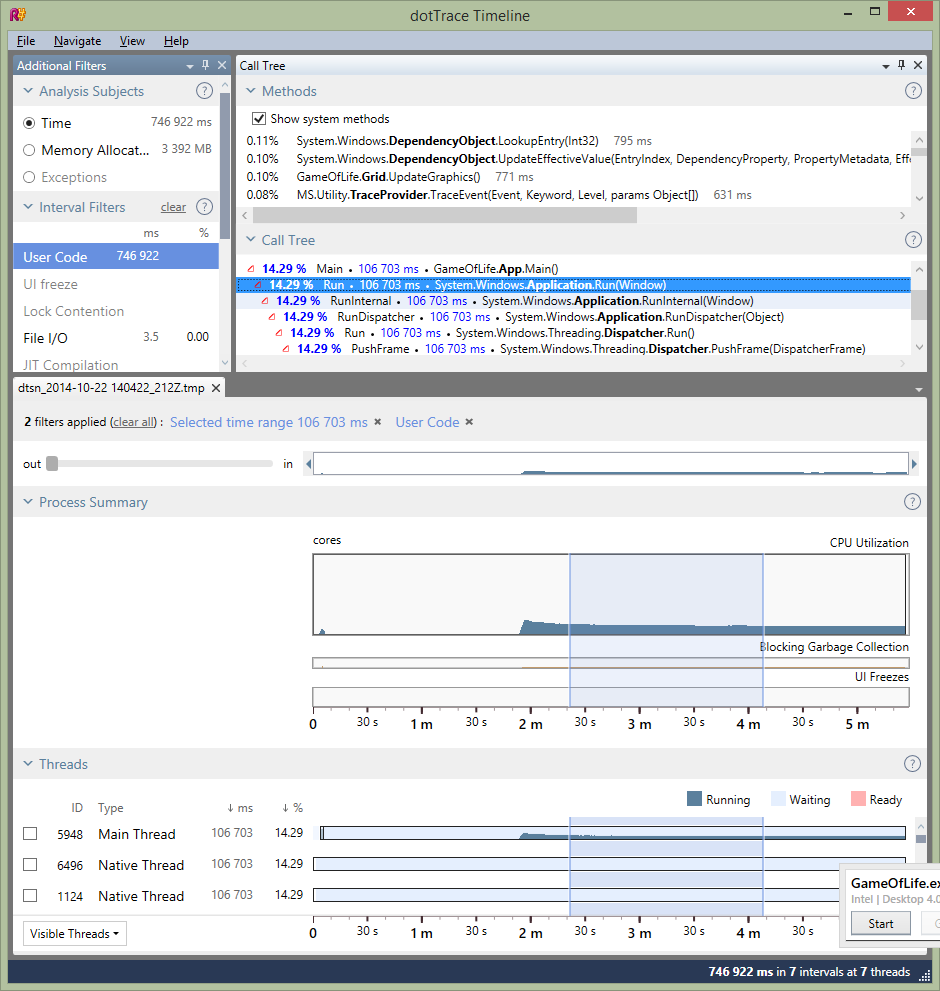Image resolution: width=940 pixels, height=991 pixels.
Task: Open the tab list dropdown arrow
Action: [x=919, y=390]
